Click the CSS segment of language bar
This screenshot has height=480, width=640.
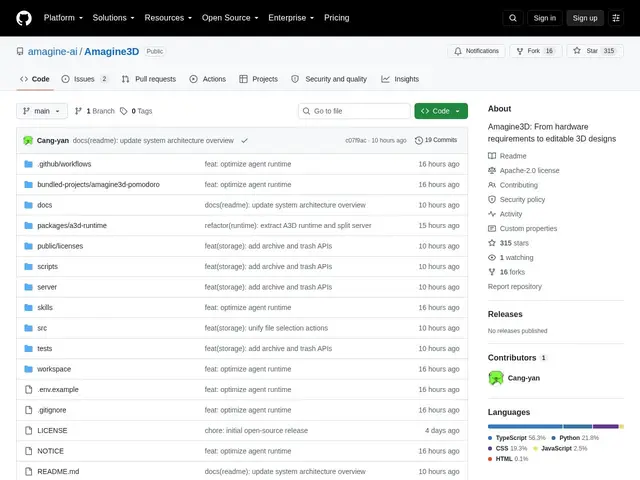tap(606, 427)
